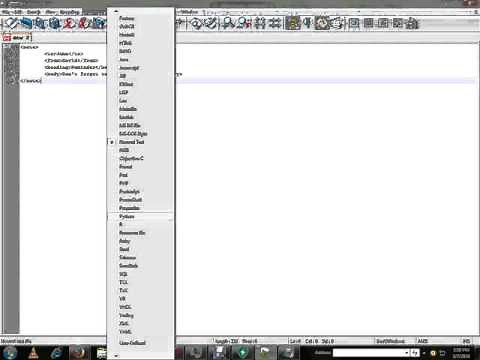Choose Pascal from the language list
The image size is (480, 360).
140,167
